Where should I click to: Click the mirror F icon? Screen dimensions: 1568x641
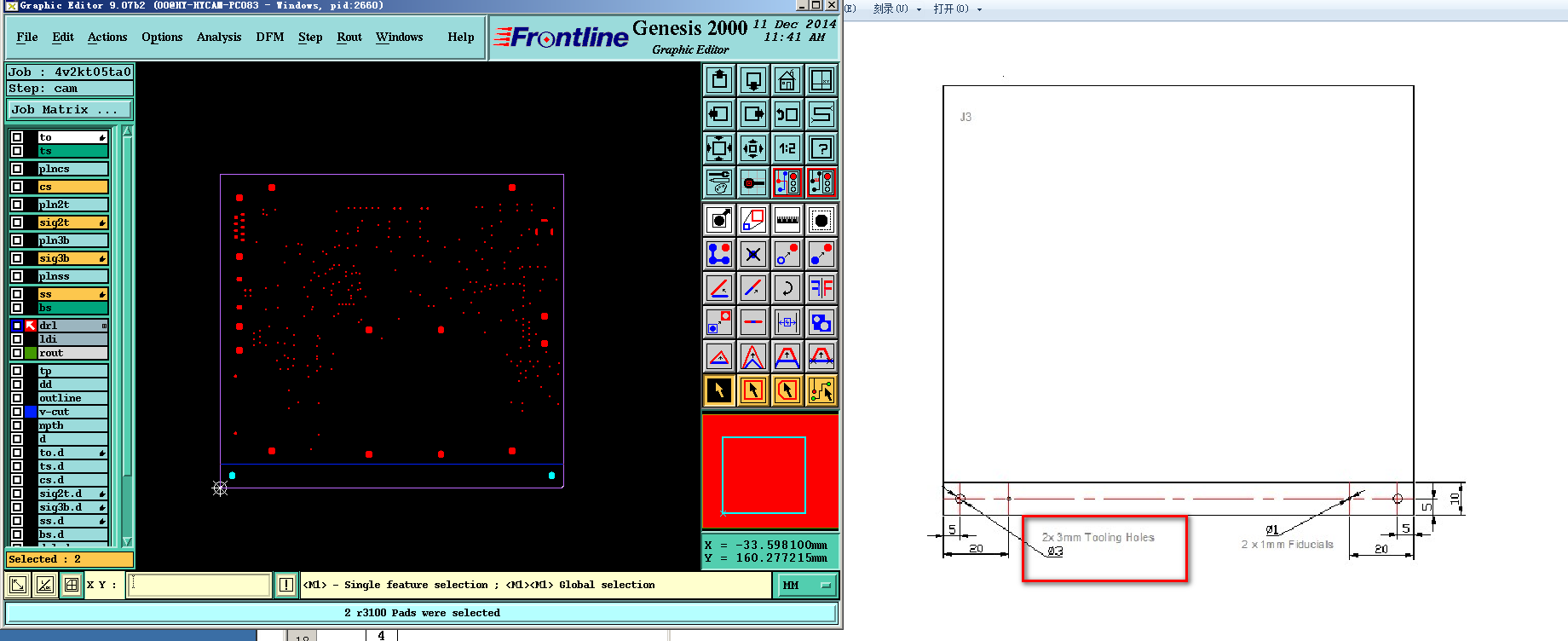[821, 288]
